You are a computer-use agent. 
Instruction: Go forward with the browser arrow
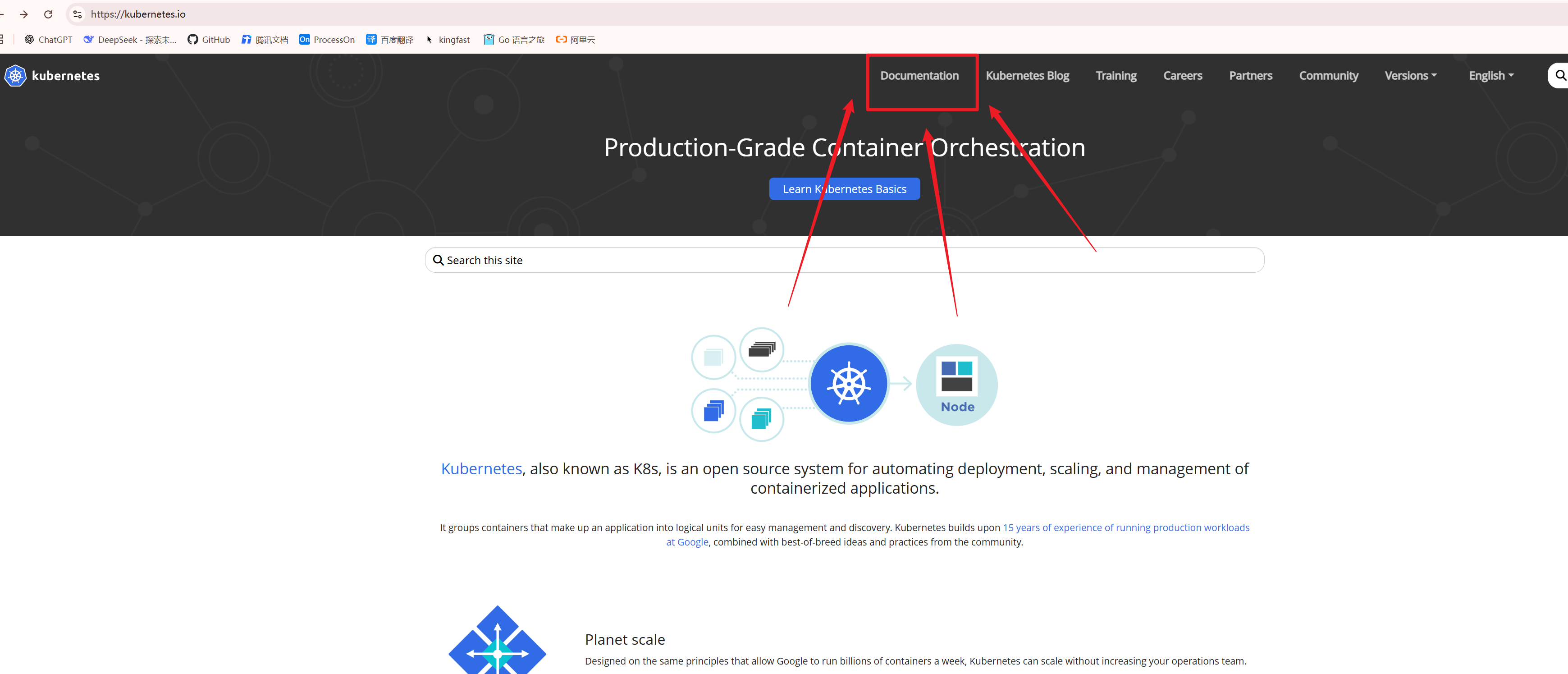[x=24, y=14]
